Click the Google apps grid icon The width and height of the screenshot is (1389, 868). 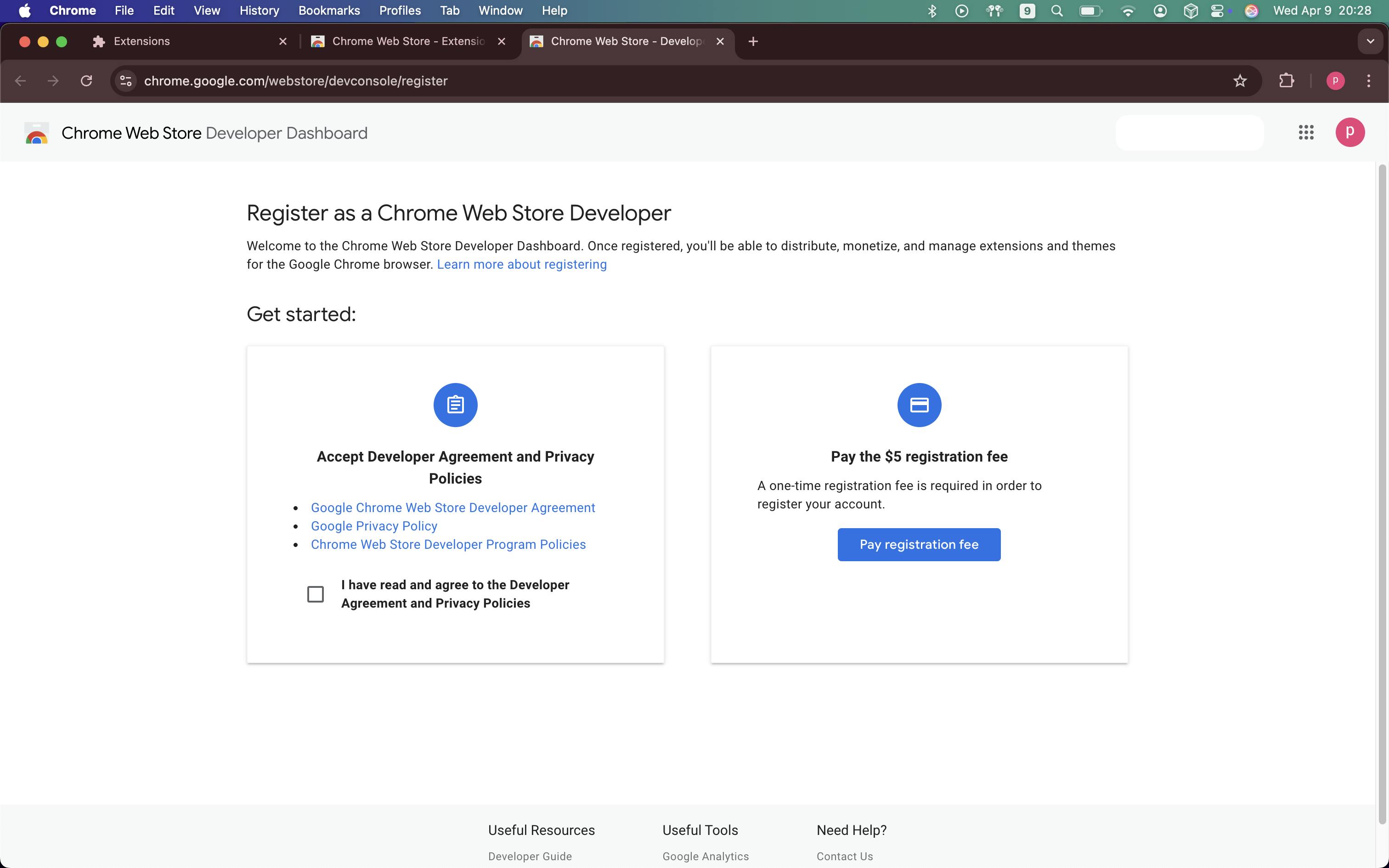coord(1306,133)
